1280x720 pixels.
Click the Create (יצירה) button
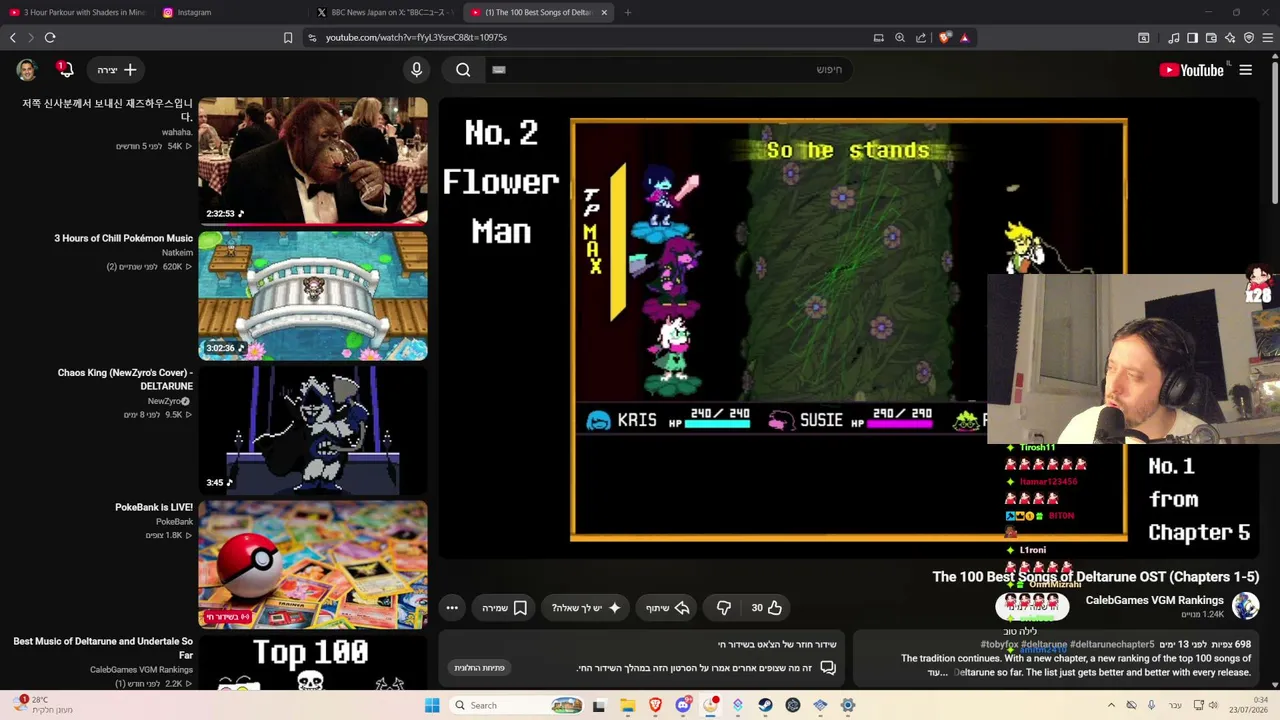pos(117,70)
